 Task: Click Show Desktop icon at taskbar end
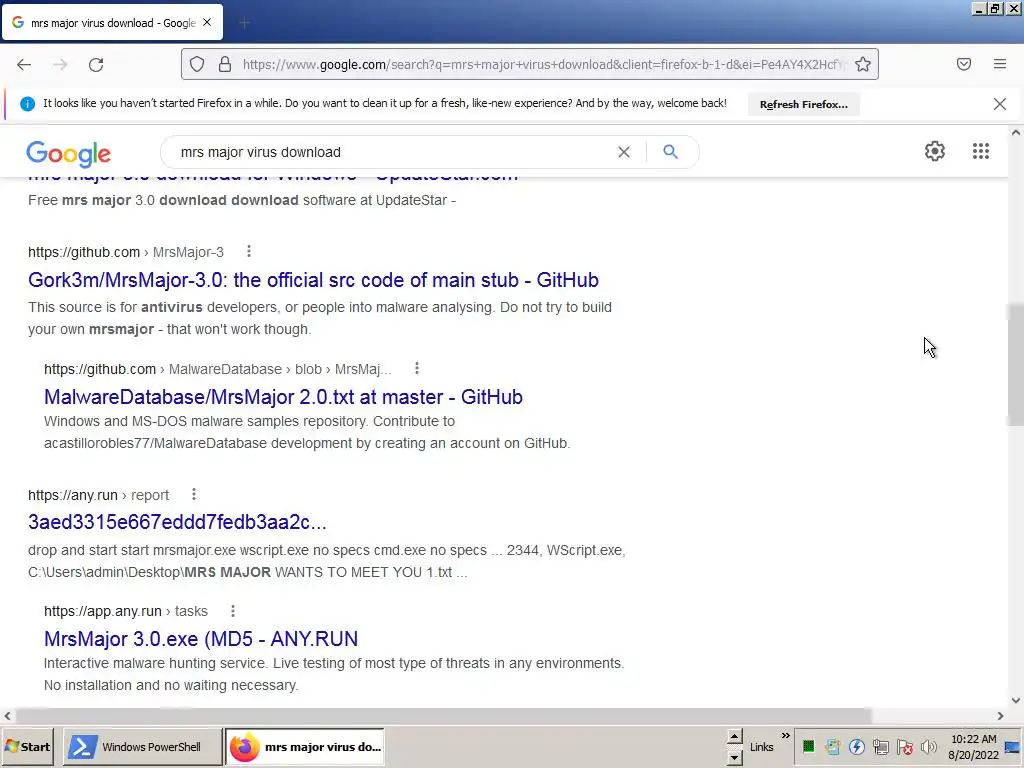pyautogui.click(x=1012, y=747)
